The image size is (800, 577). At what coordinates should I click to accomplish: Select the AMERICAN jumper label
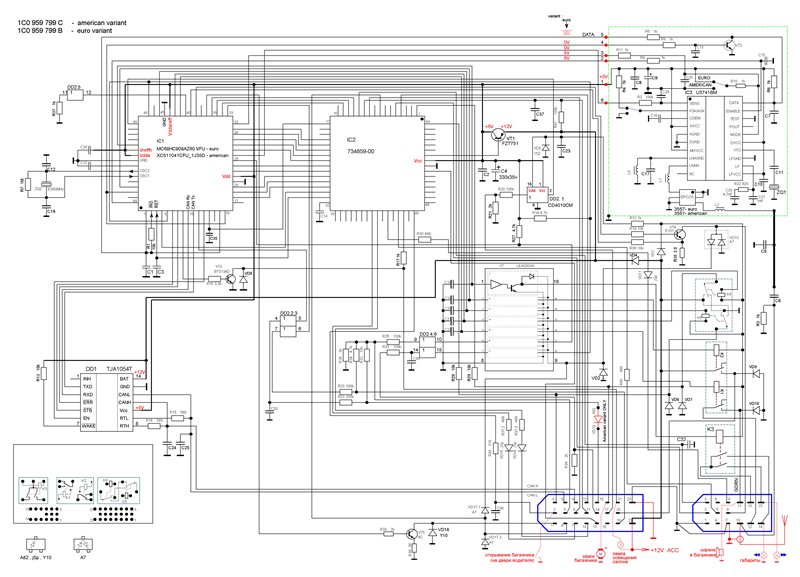click(700, 85)
